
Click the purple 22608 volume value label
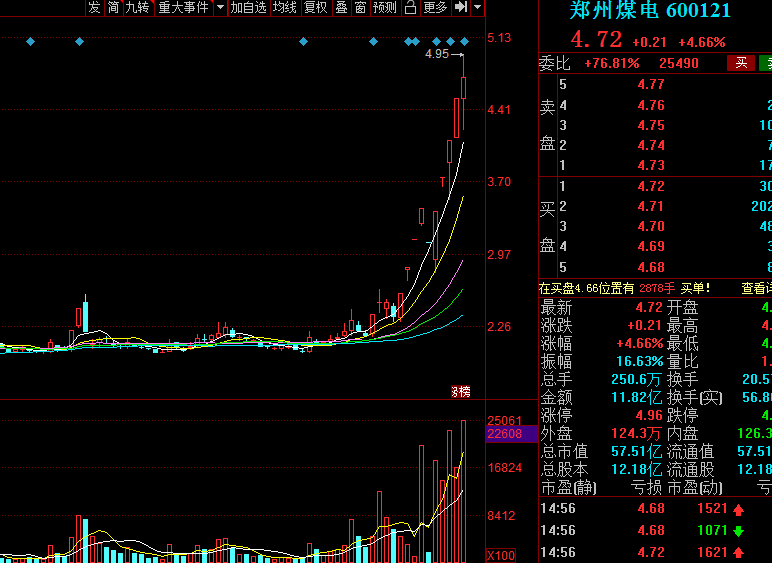click(x=505, y=434)
